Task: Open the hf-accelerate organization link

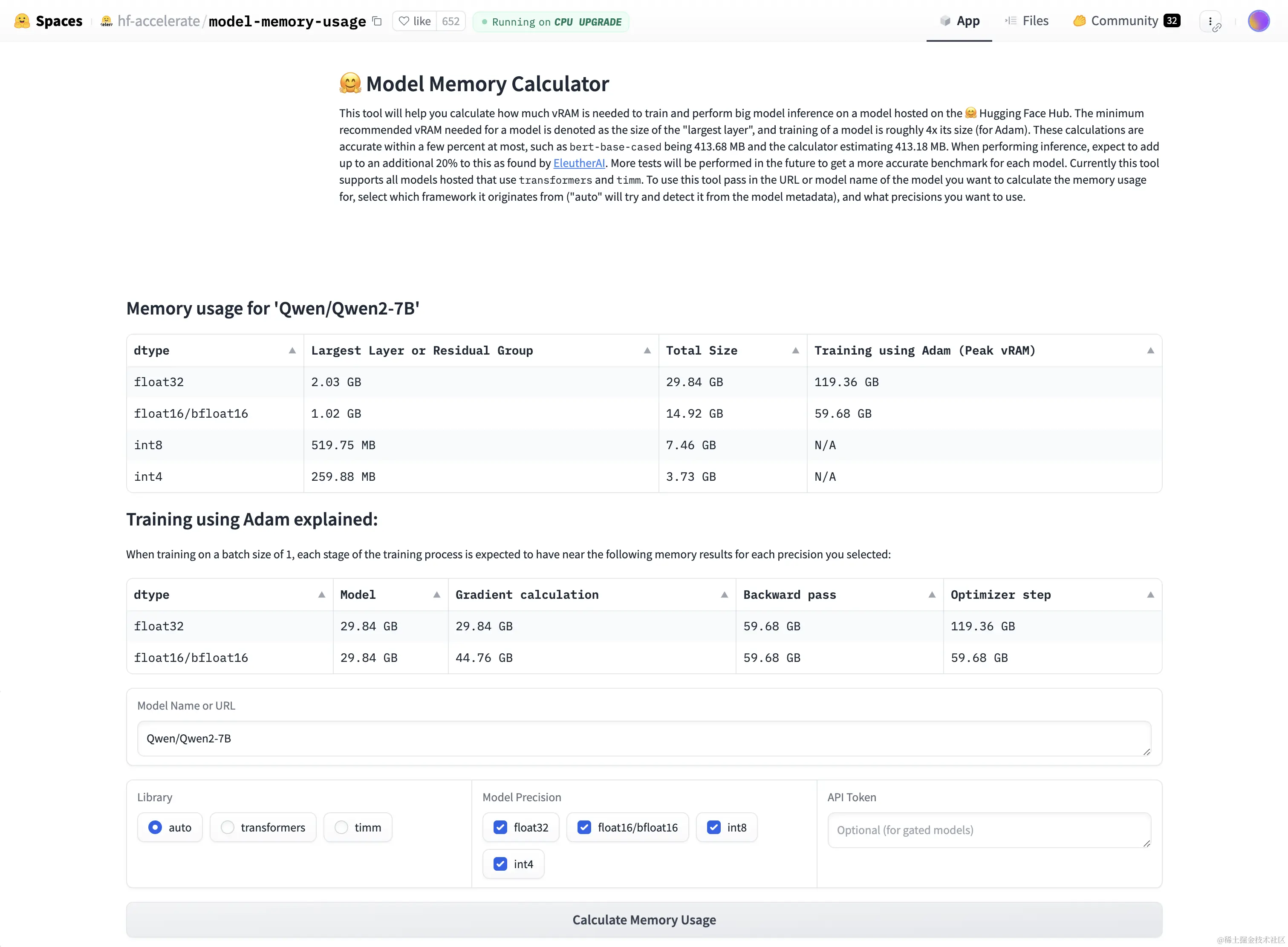Action: [158, 21]
